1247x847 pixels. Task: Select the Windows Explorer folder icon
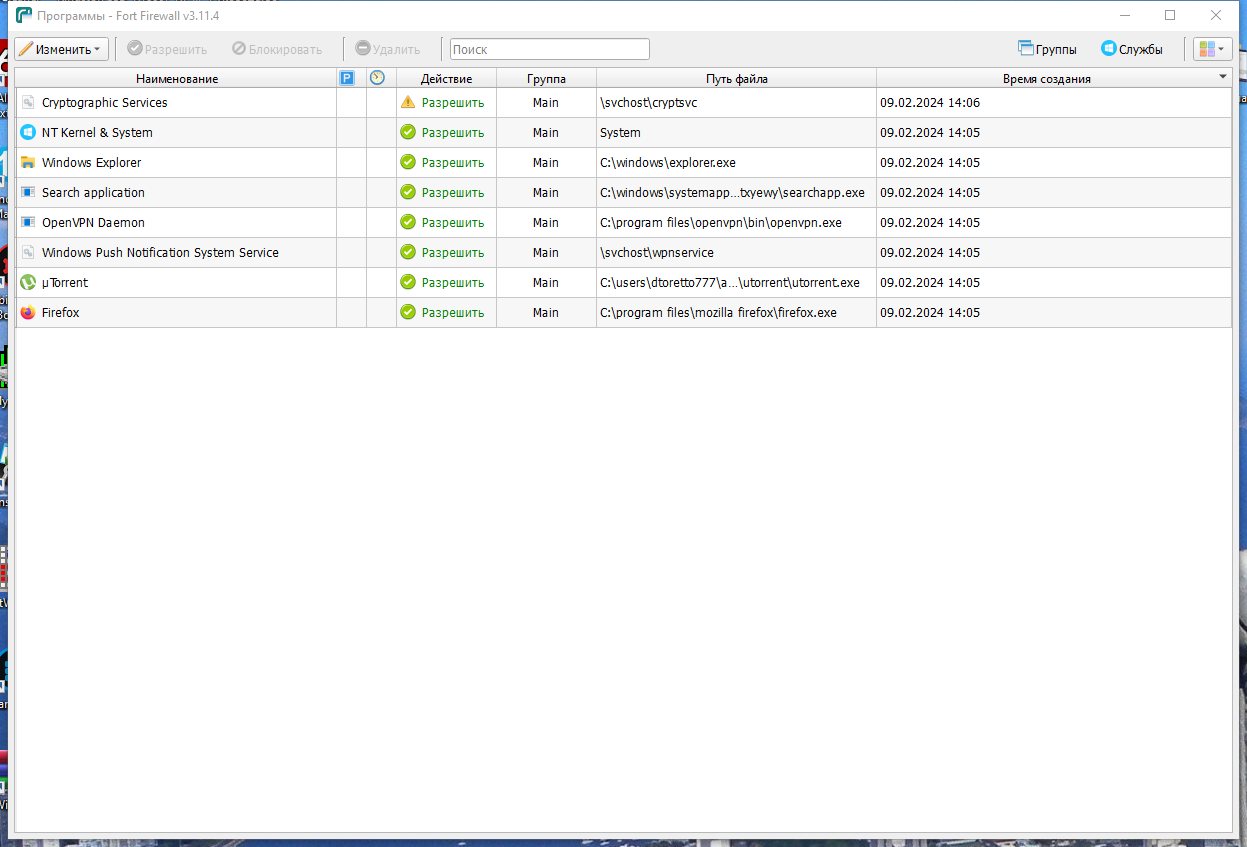tap(28, 163)
